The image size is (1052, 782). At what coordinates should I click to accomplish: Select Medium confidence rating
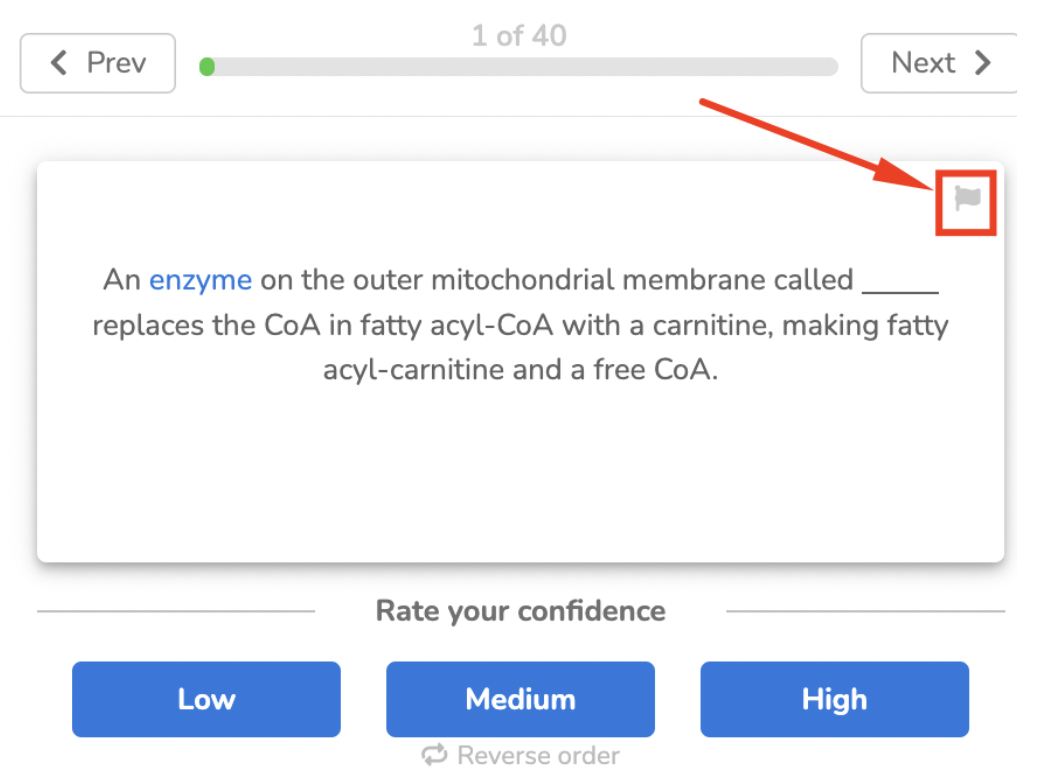520,699
